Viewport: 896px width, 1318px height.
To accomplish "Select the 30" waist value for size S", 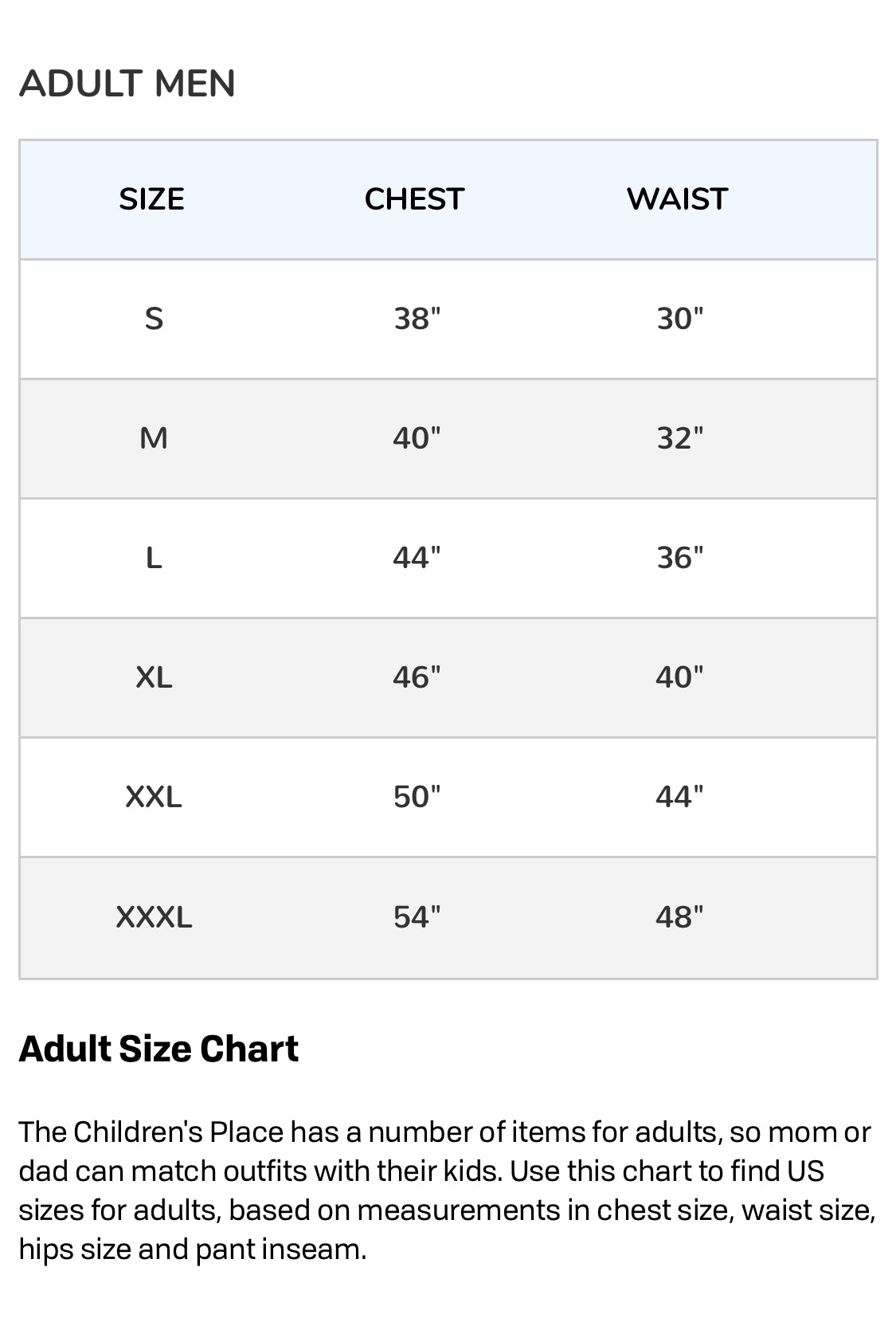I will (679, 319).
